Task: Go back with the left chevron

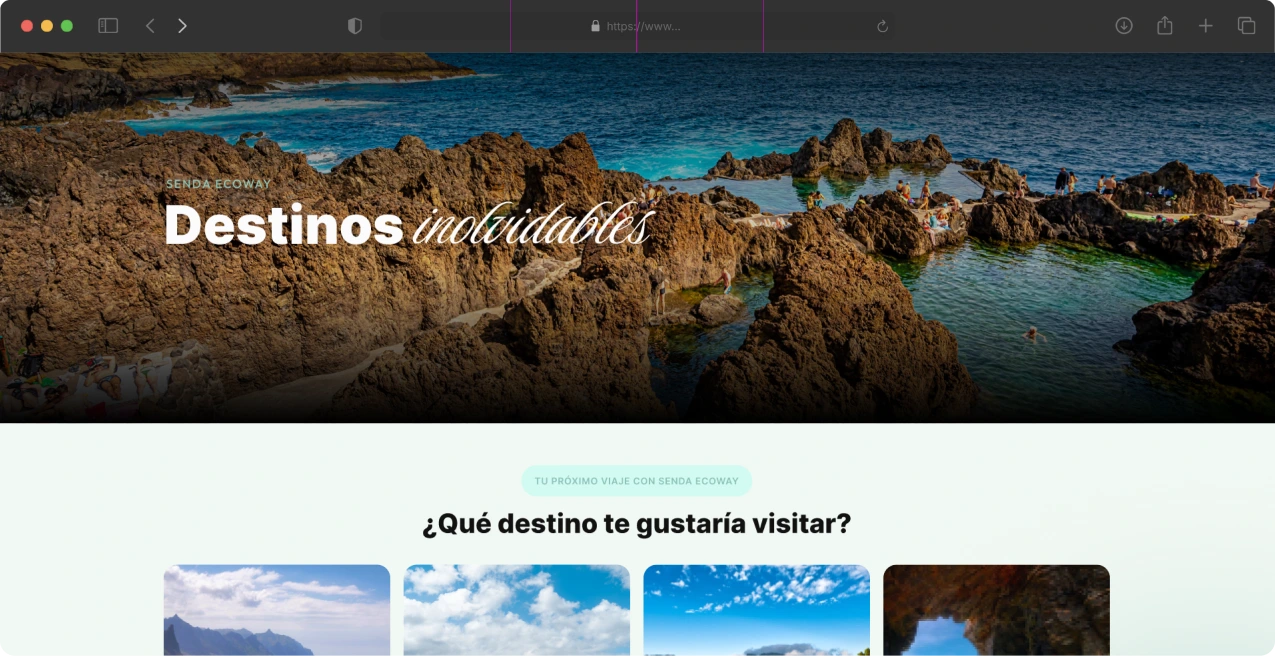Action: pyautogui.click(x=150, y=26)
